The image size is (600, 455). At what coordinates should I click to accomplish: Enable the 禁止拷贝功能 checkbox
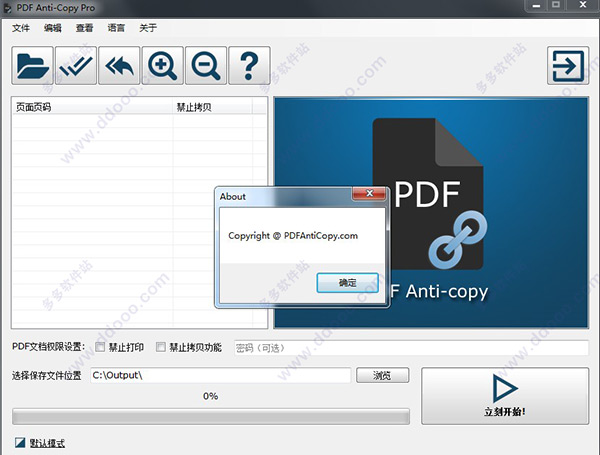coord(161,347)
